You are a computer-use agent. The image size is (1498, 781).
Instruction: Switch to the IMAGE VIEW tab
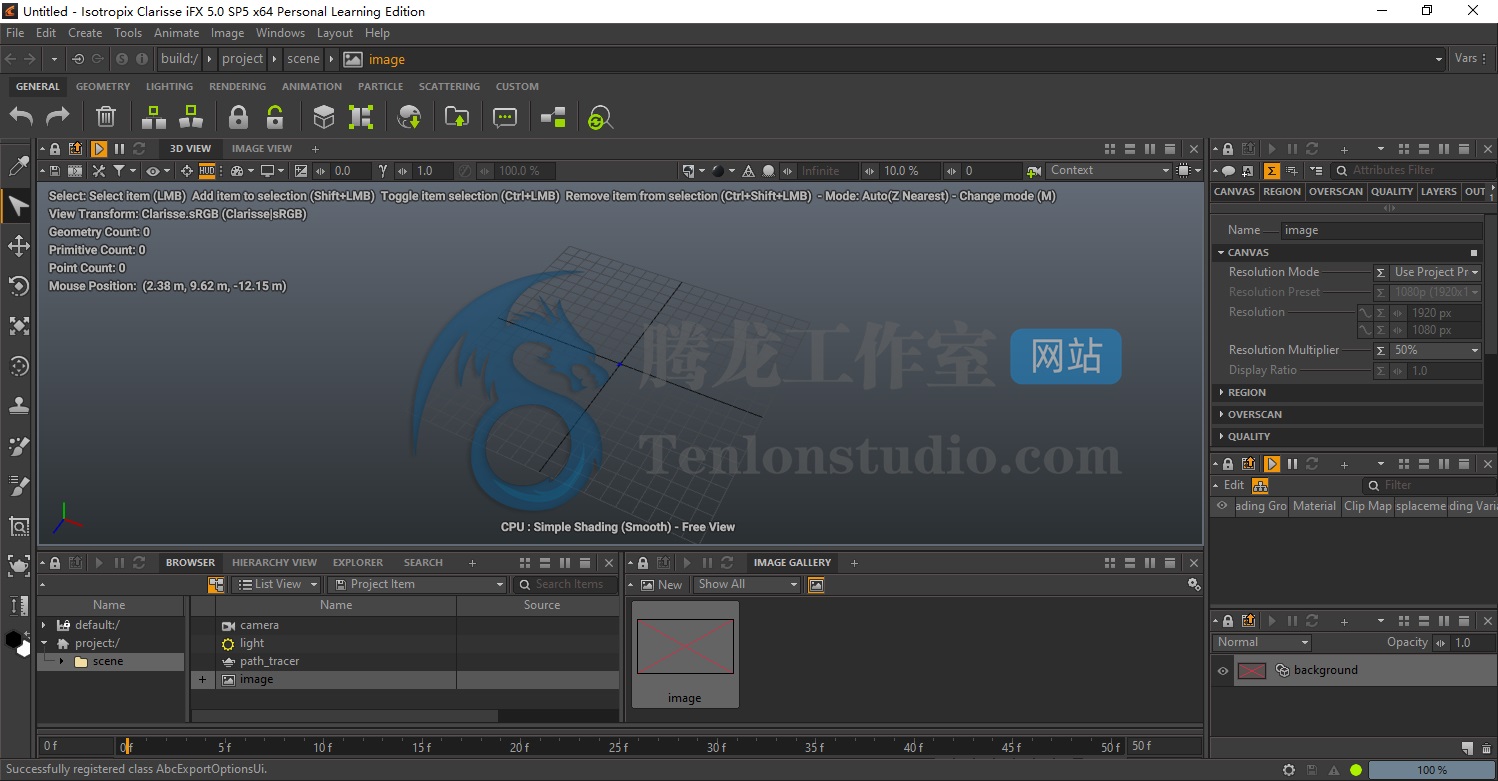[x=262, y=149]
